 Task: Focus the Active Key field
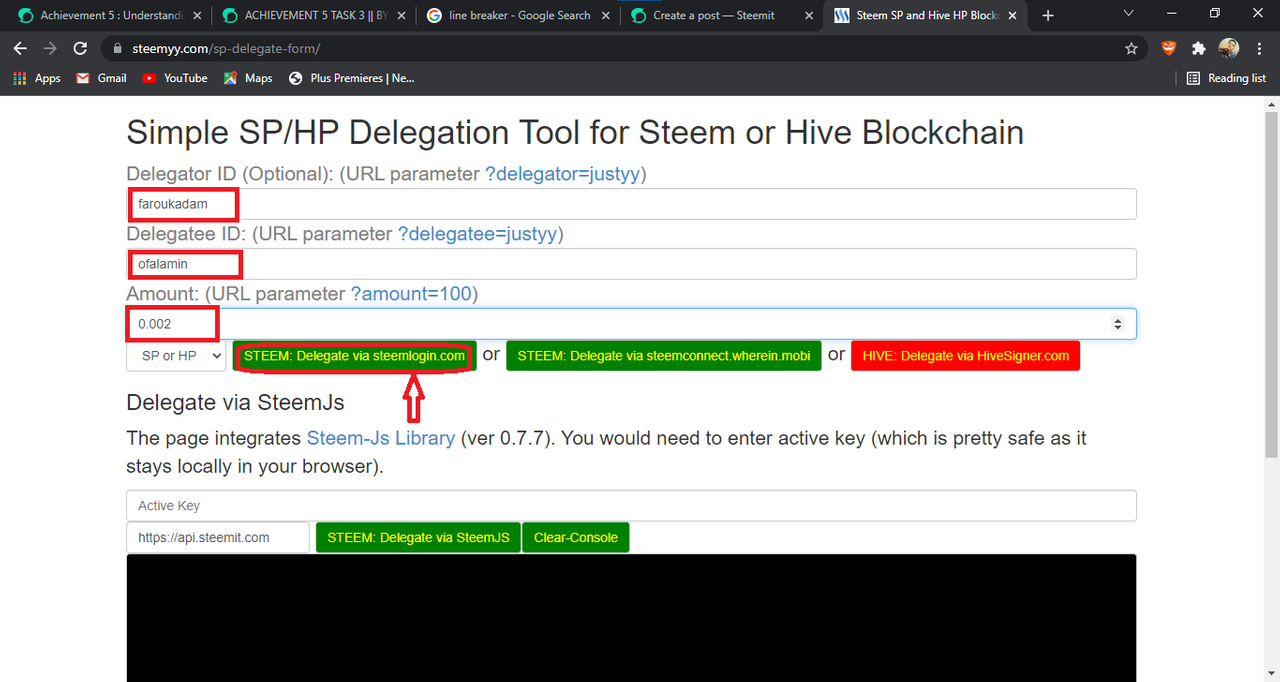click(631, 506)
